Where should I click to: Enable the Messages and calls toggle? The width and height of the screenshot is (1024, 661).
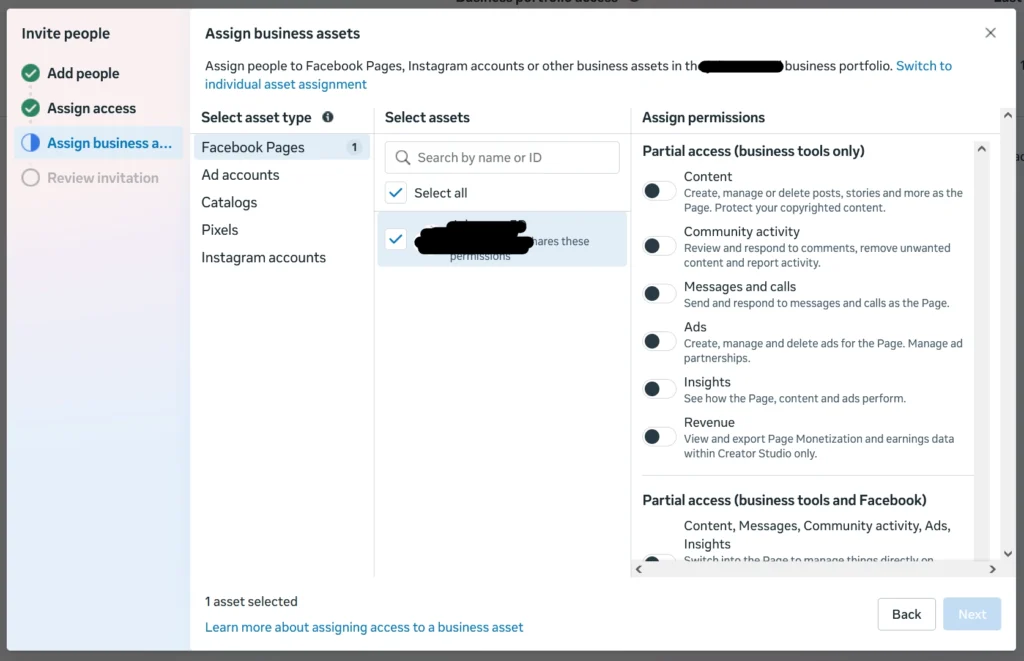click(x=659, y=293)
